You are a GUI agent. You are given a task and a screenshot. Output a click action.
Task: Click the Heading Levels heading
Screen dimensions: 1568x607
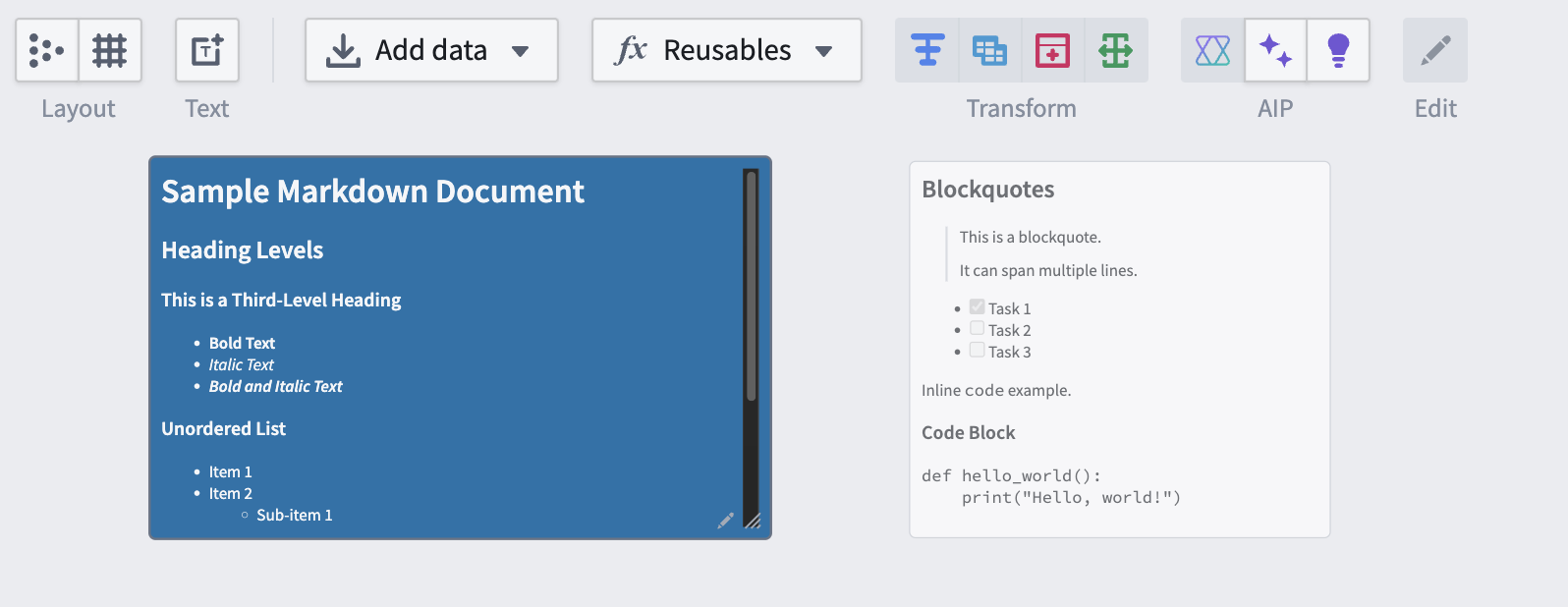point(242,250)
